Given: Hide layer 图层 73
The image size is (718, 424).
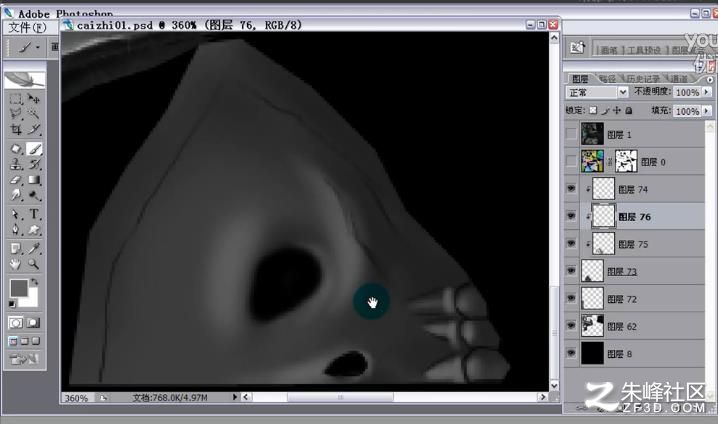Looking at the screenshot, I should click(571, 271).
